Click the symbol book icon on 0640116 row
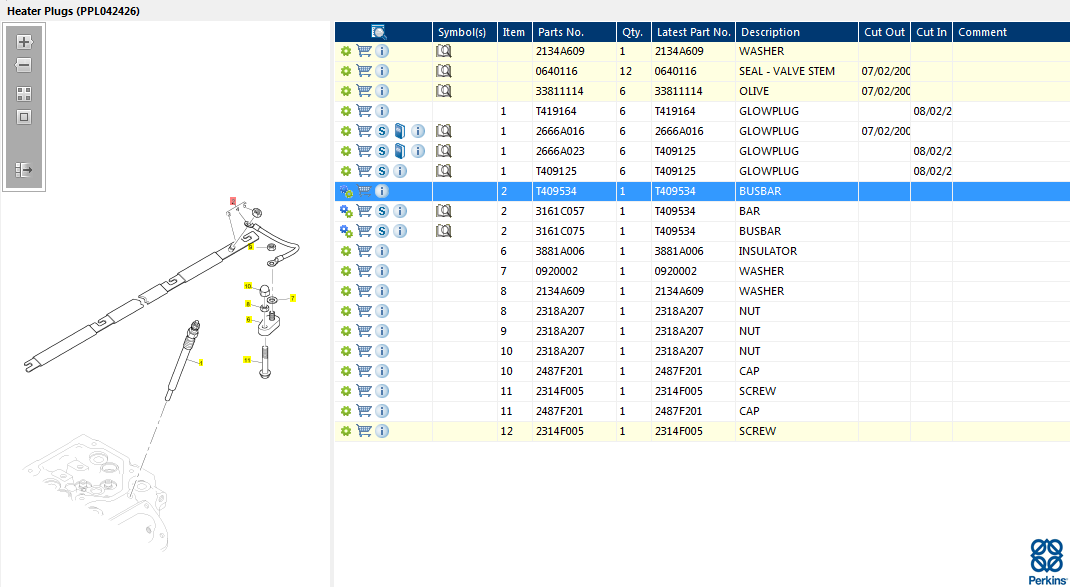Screen dimensions: 1070x587 (x=444, y=71)
